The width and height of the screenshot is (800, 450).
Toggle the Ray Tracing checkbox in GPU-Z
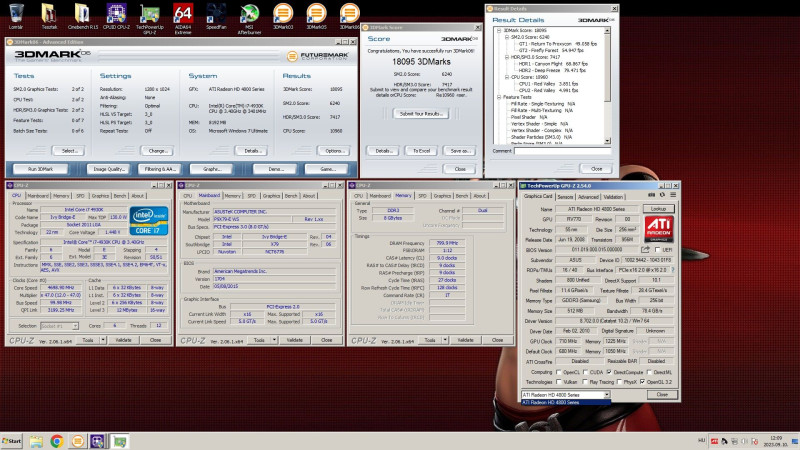(x=585, y=382)
